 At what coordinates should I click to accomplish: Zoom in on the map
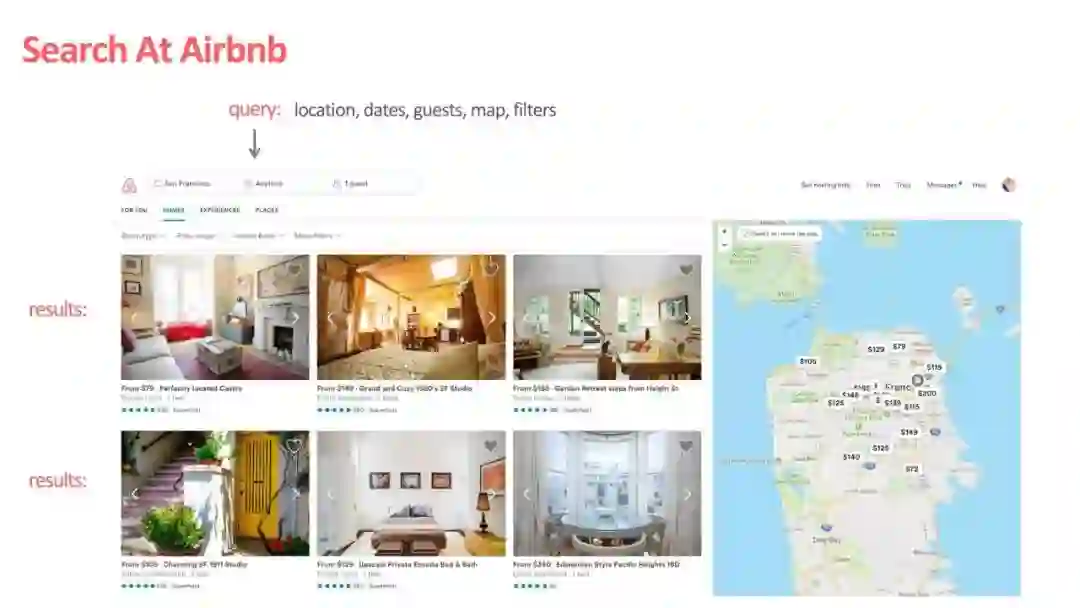pos(724,231)
